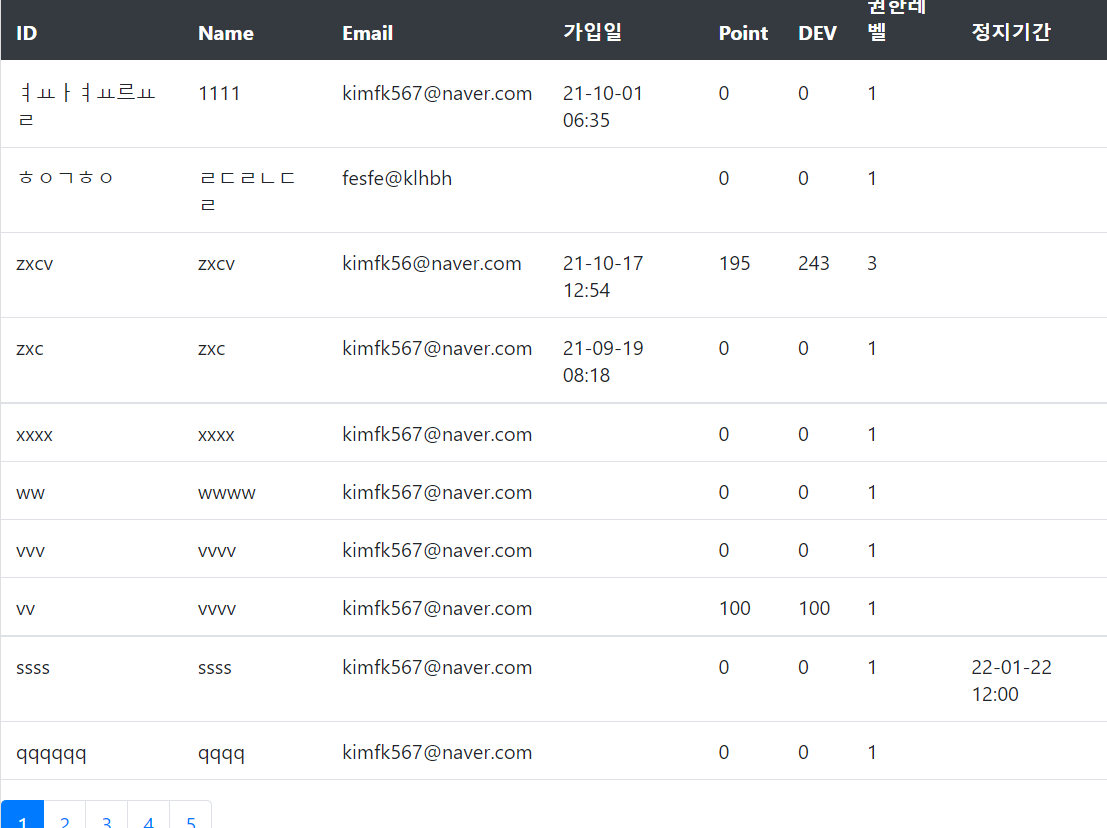
Task: Click the Point value 195
Action: point(734,263)
